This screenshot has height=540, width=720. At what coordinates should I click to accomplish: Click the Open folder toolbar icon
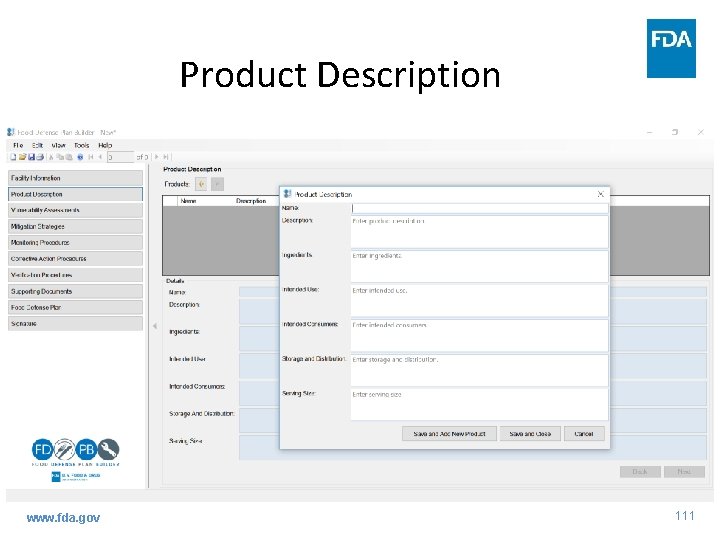(x=22, y=157)
